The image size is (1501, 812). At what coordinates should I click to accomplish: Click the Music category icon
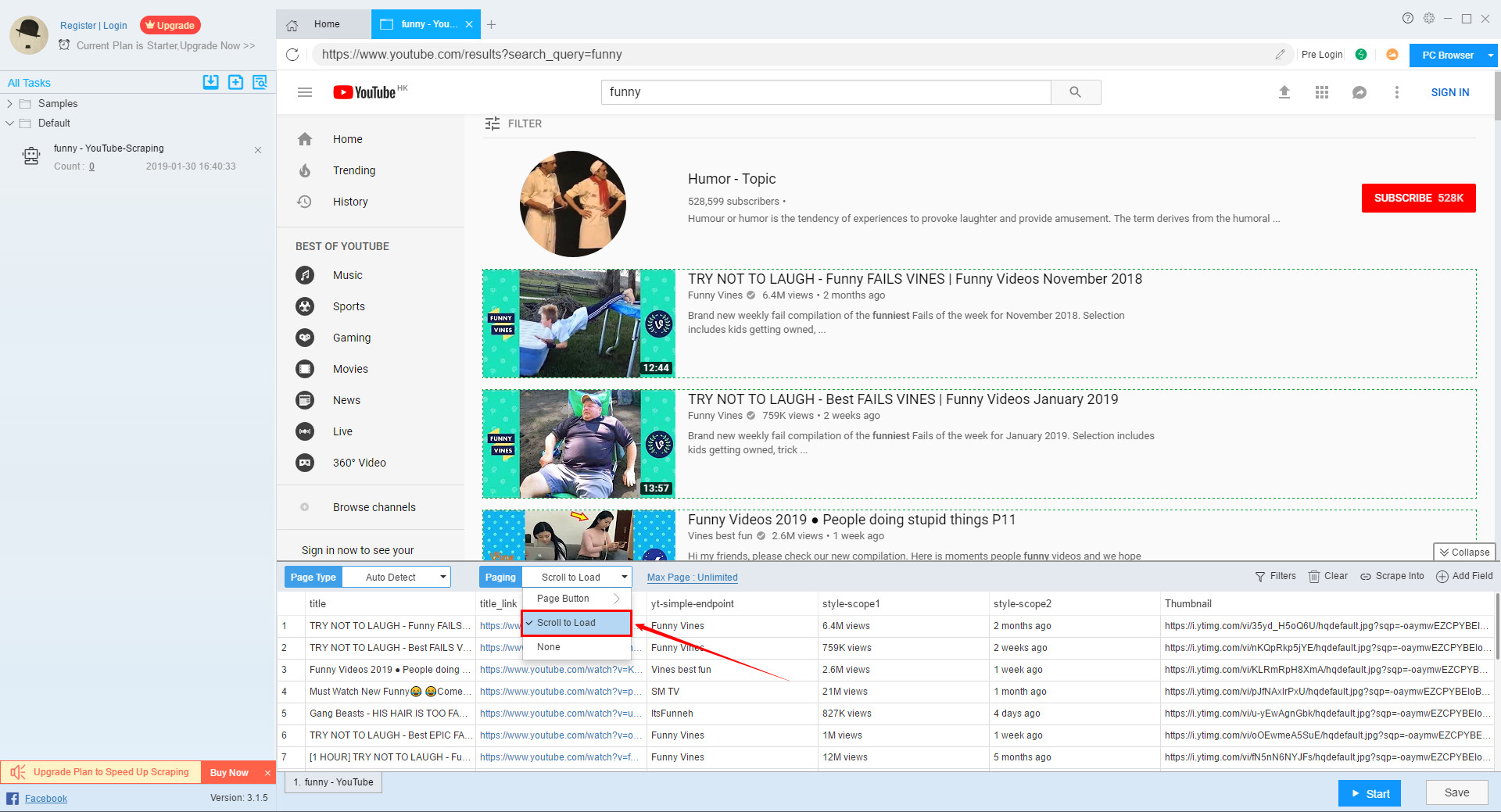click(x=305, y=275)
